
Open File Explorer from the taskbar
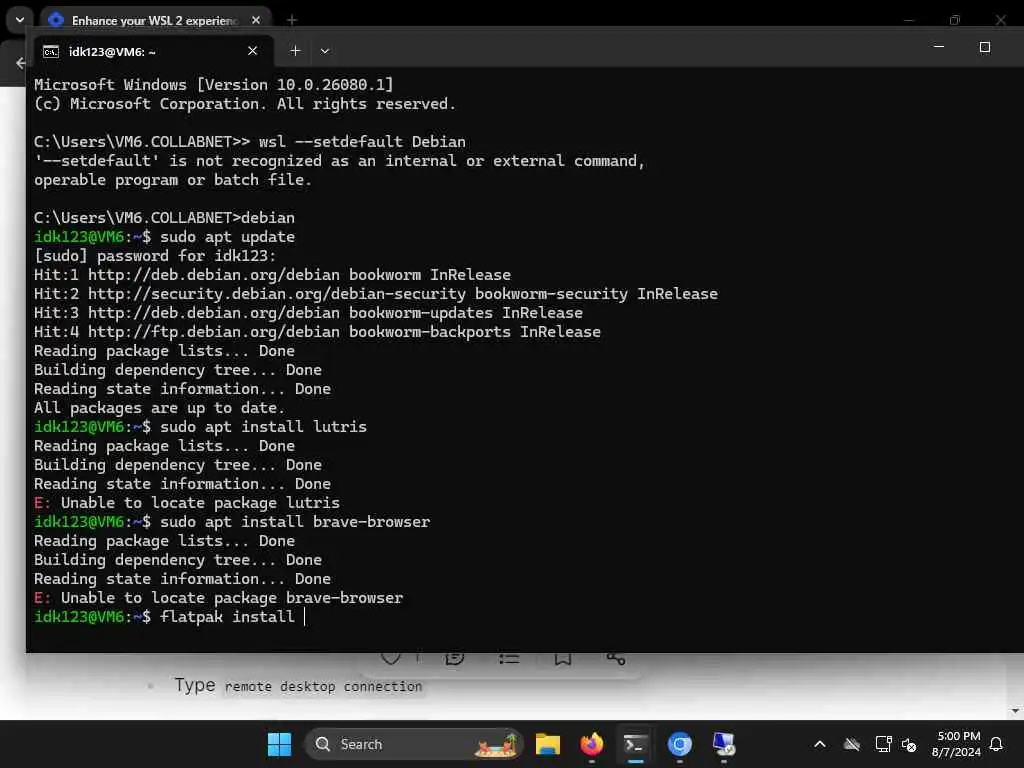[548, 744]
